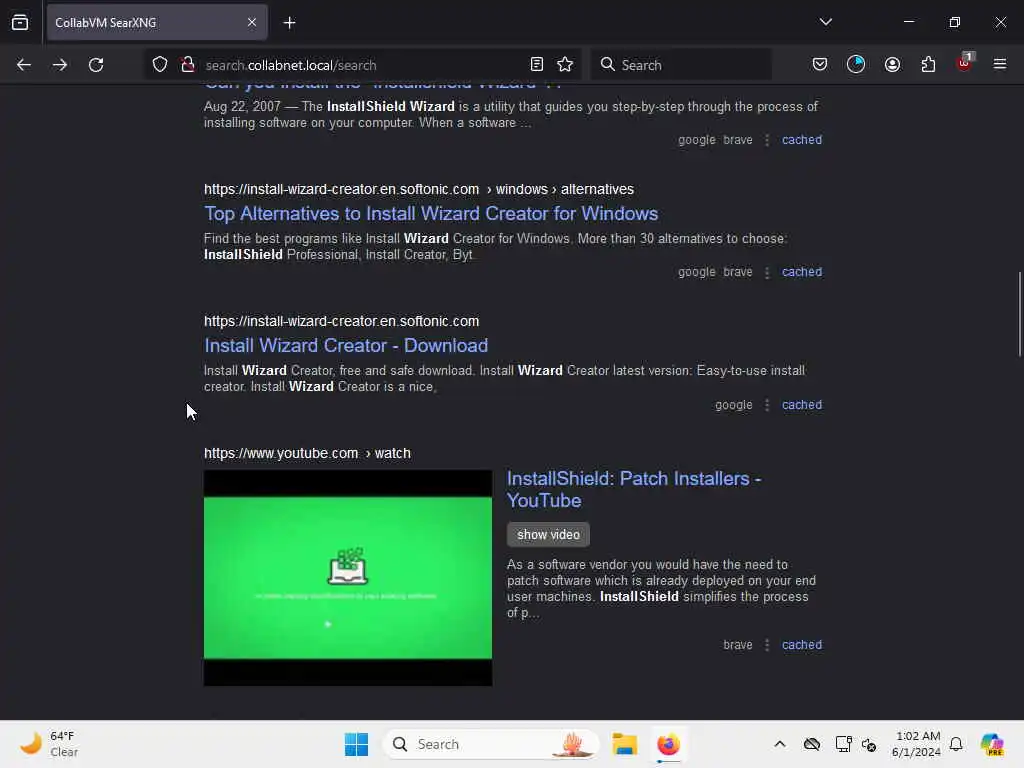Open Top Alternatives to Install Wizard Creator link
The image size is (1024, 768).
tap(431, 214)
